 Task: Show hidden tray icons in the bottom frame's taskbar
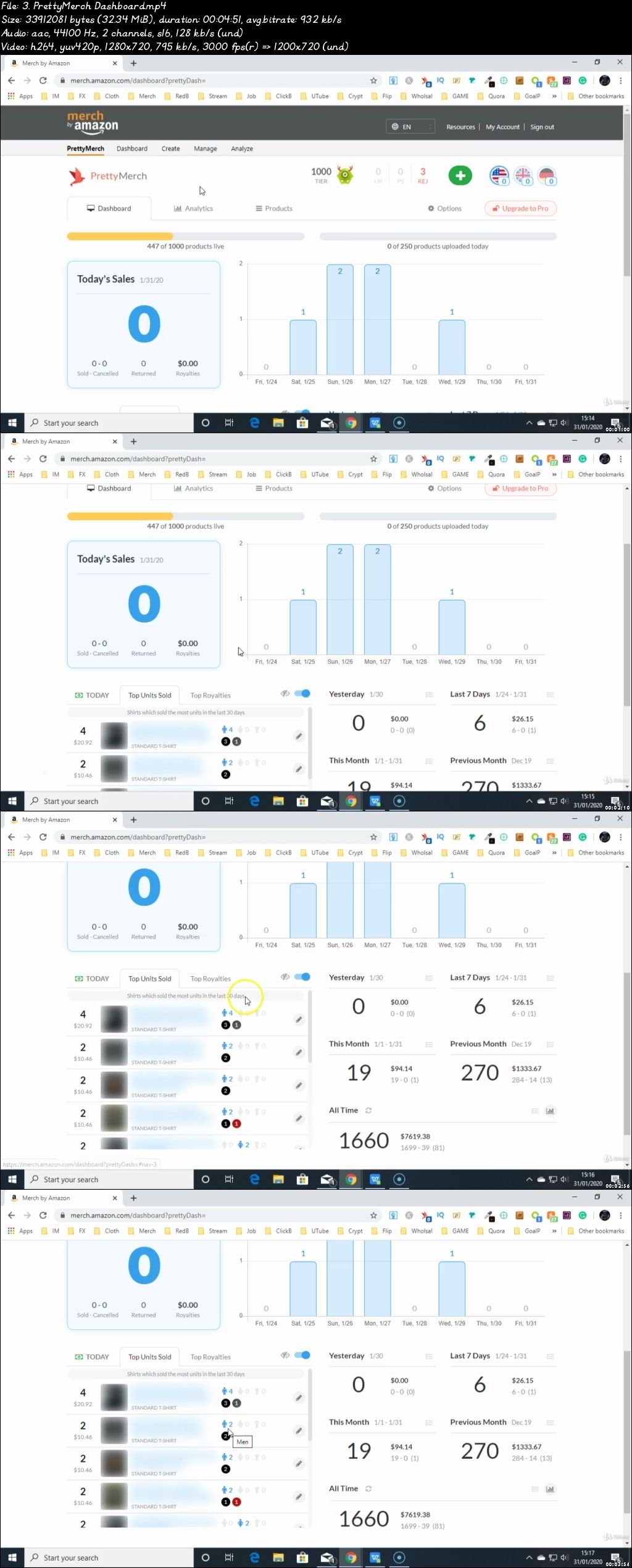tap(529, 1558)
